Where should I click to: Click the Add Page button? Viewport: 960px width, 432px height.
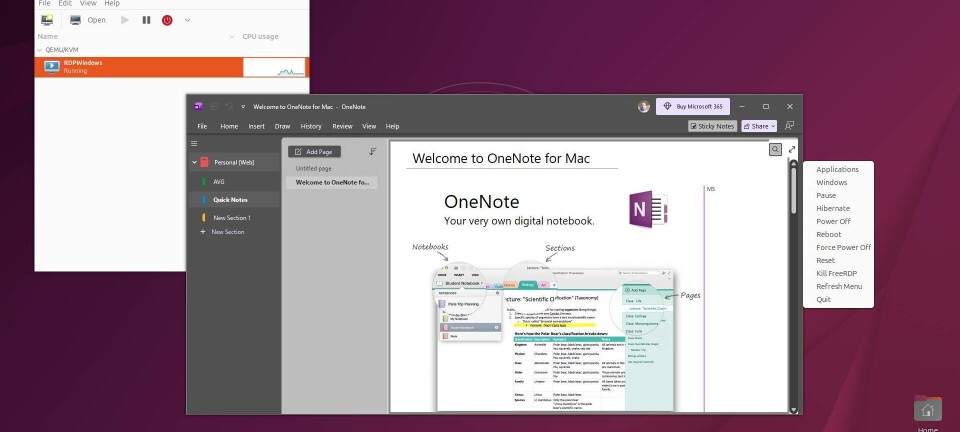314,152
